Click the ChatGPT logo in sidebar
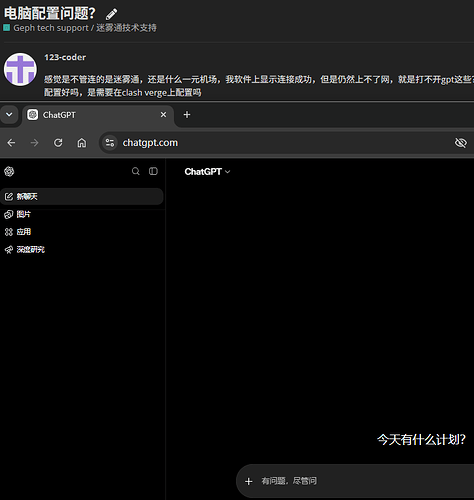 [x=9, y=171]
